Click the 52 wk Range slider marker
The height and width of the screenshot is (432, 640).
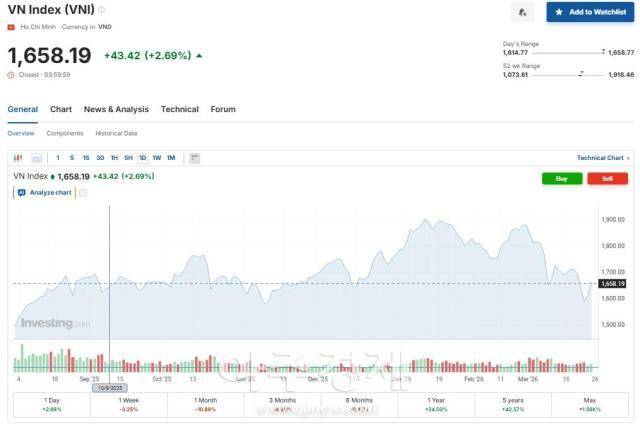[582, 73]
